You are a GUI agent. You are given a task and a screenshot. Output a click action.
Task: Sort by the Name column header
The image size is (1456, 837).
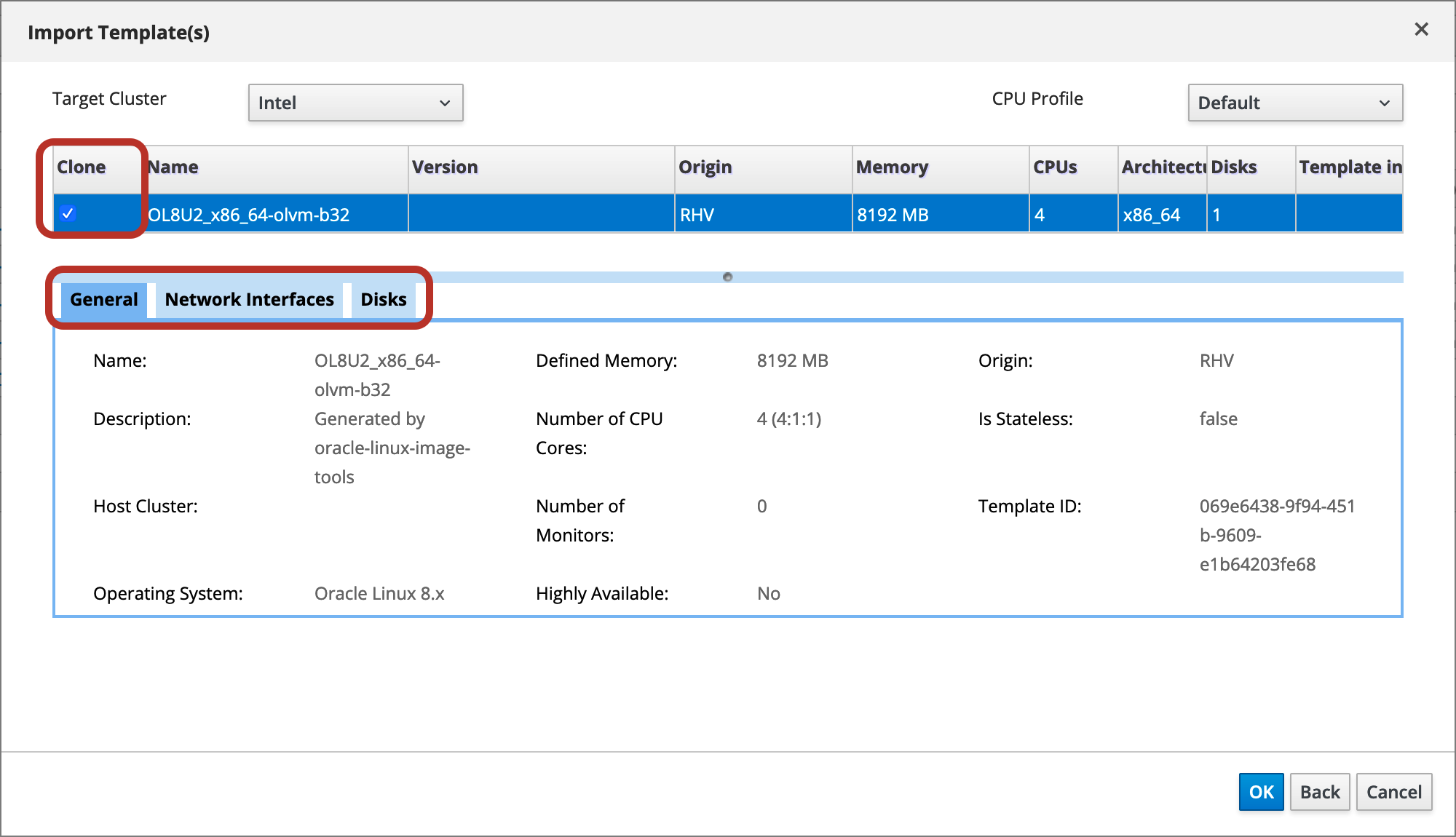[173, 167]
